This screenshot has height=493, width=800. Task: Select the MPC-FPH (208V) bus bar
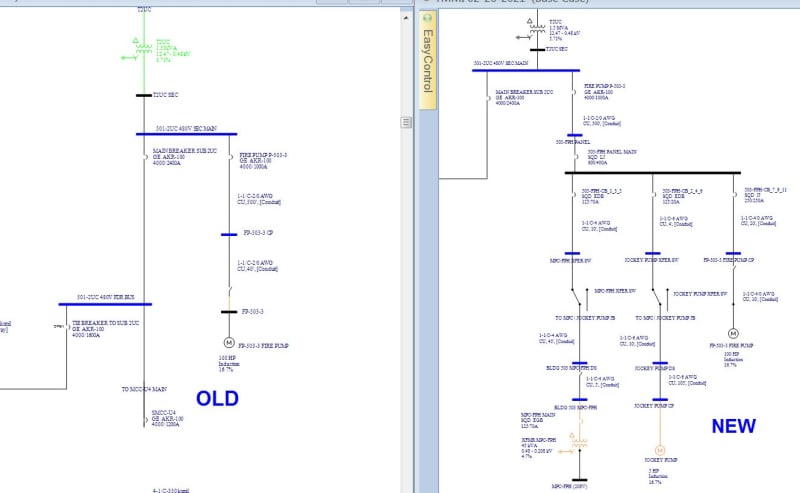[580, 480]
